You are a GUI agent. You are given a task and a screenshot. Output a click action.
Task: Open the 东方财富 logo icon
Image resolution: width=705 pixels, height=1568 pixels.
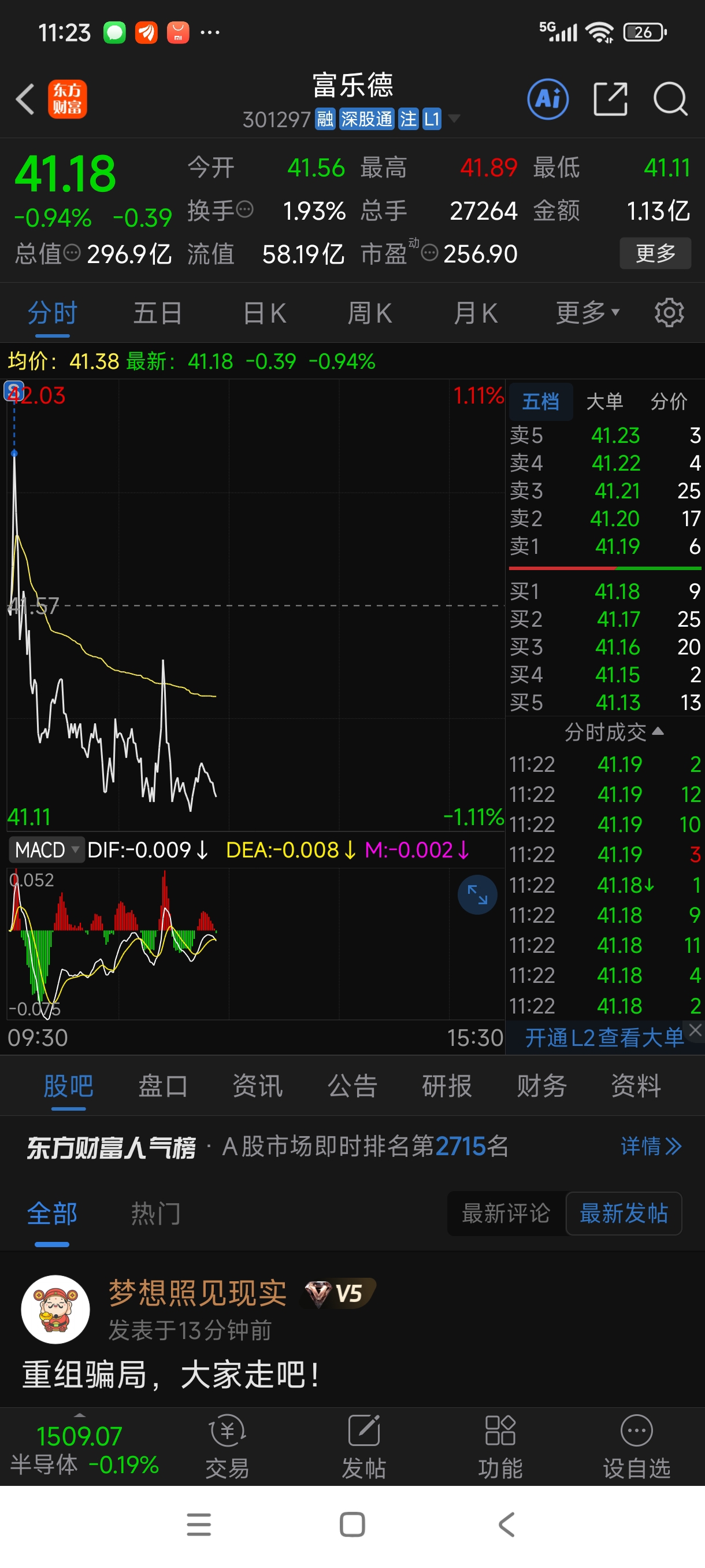coord(68,99)
